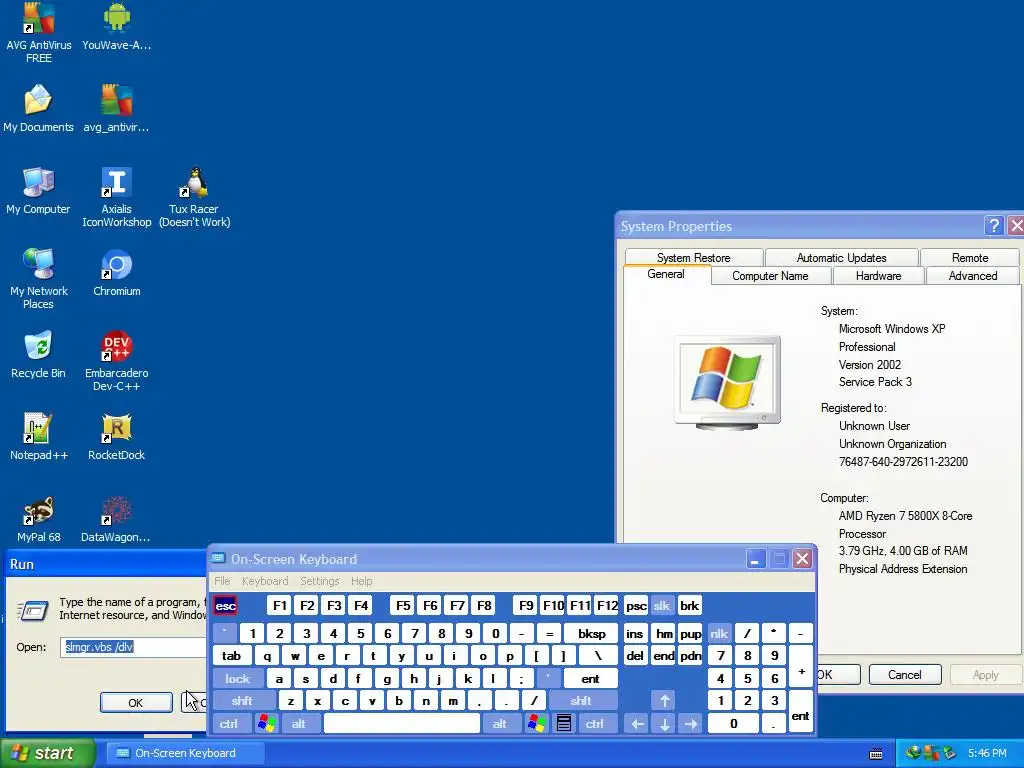
Task: Click the taskbar clock showing 5:46 PM
Action: tap(987, 754)
